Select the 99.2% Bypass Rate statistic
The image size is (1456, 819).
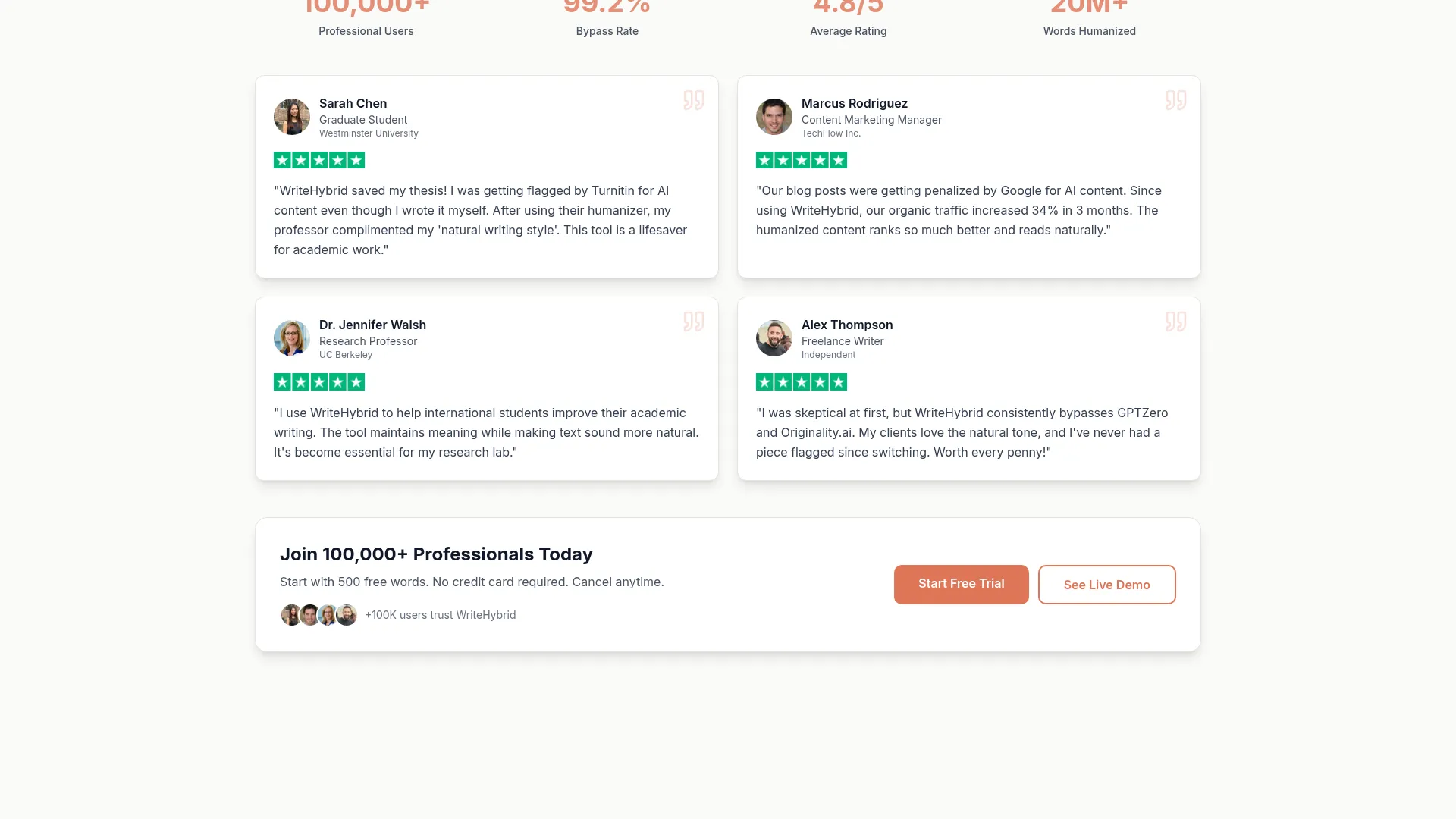(x=607, y=19)
